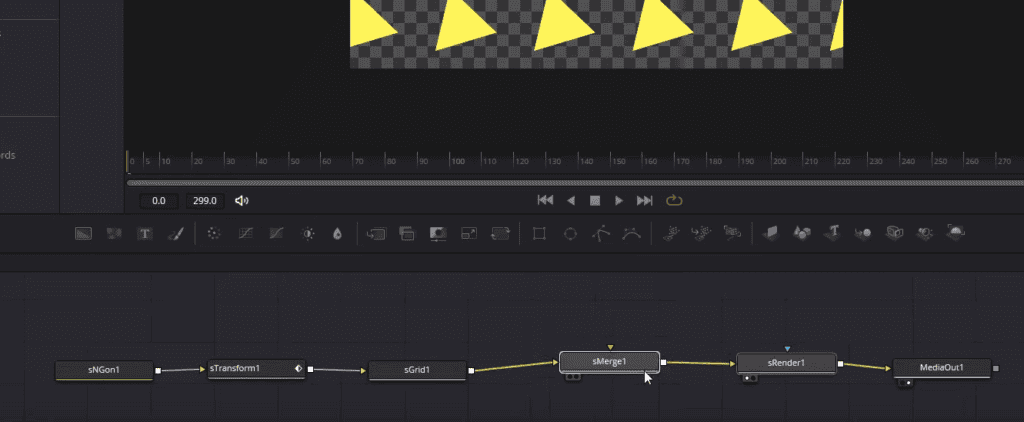Add a Blur node with droplet icon
The height and width of the screenshot is (422, 1024).
[337, 233]
